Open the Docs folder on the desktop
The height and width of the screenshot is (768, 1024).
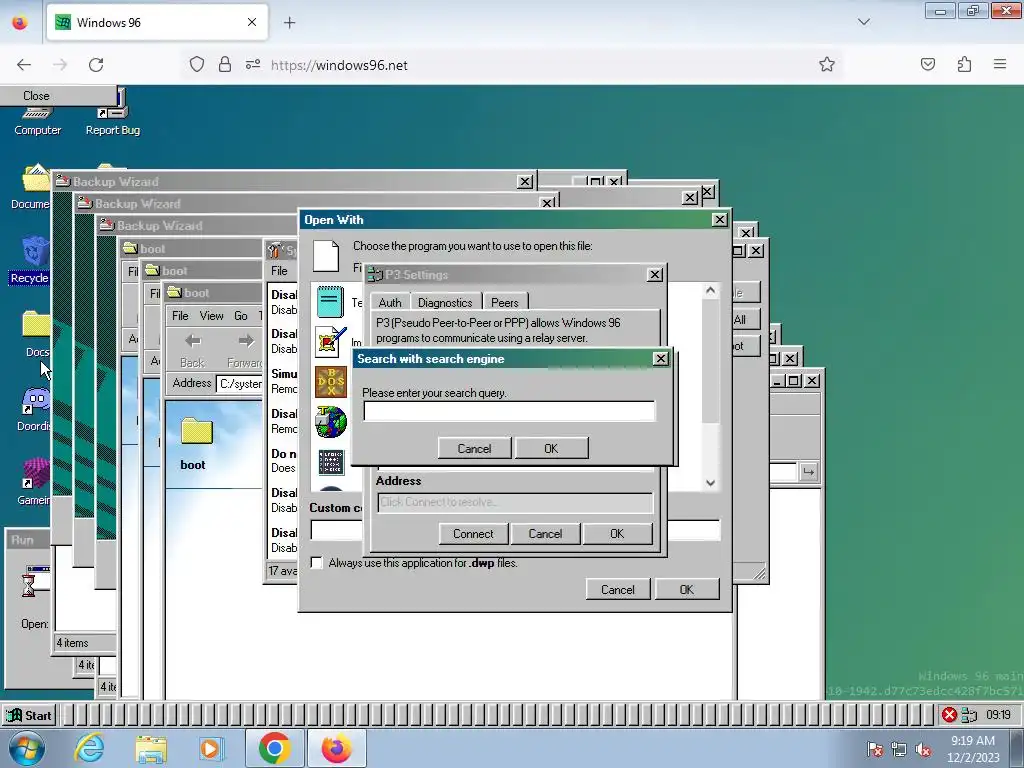click(x=35, y=325)
